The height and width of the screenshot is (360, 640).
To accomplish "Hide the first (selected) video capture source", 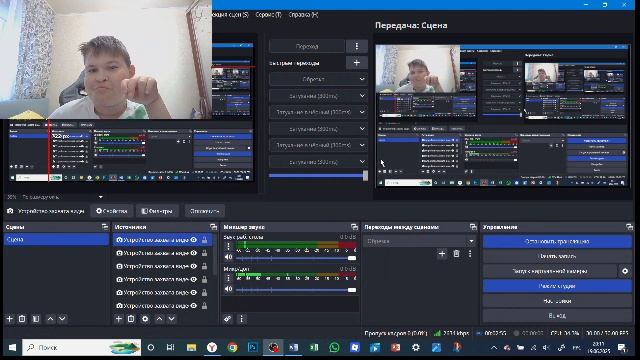I will tap(194, 240).
